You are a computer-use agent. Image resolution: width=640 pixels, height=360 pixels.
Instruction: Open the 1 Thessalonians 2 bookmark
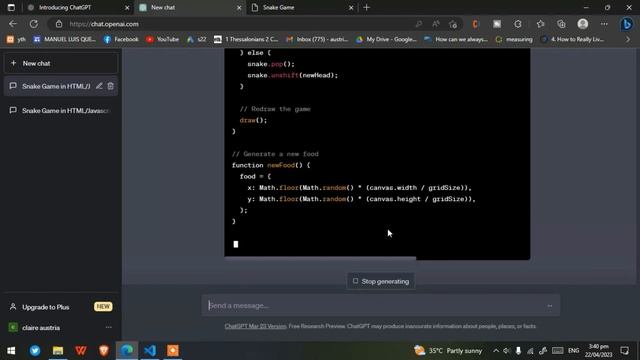(x=246, y=39)
